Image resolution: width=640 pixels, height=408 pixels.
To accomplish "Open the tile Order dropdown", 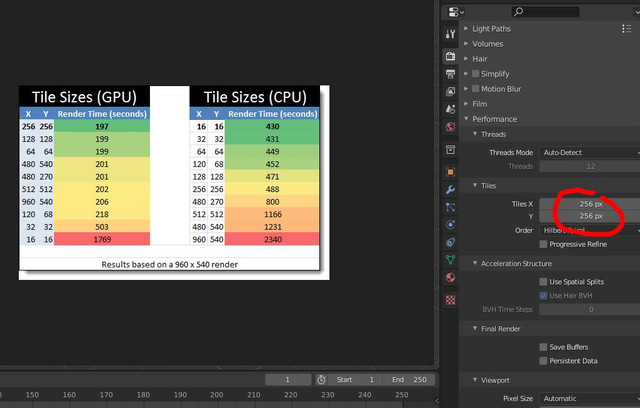I will [x=589, y=230].
